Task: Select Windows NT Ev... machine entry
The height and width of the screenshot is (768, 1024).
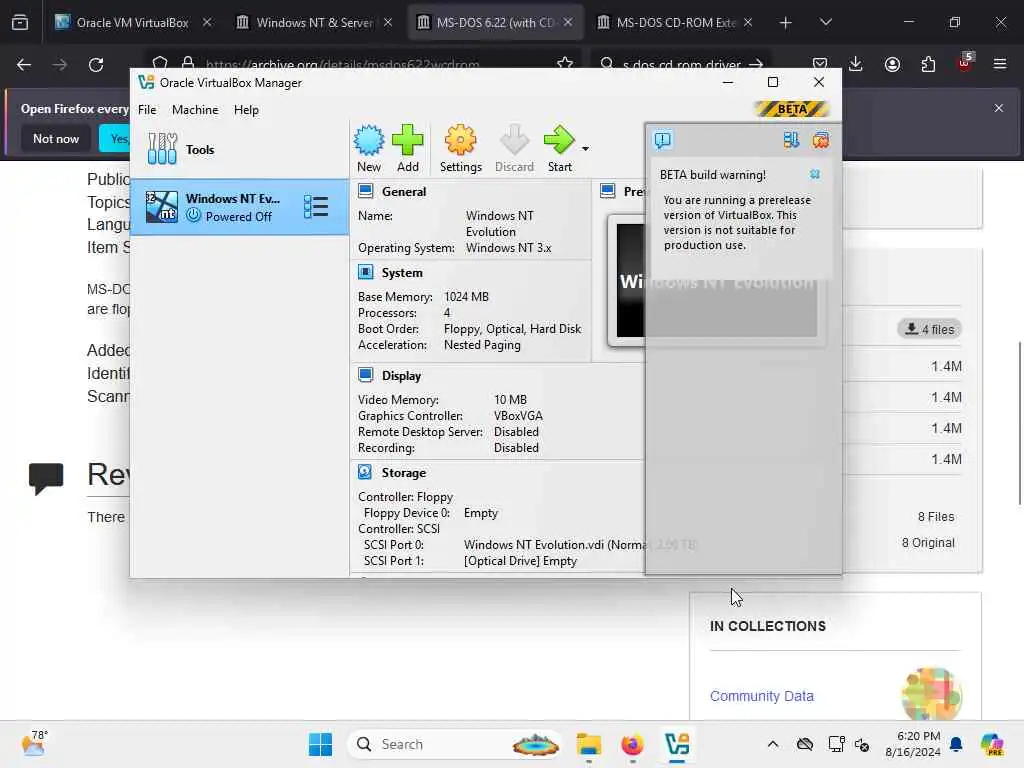Action: pos(239,207)
